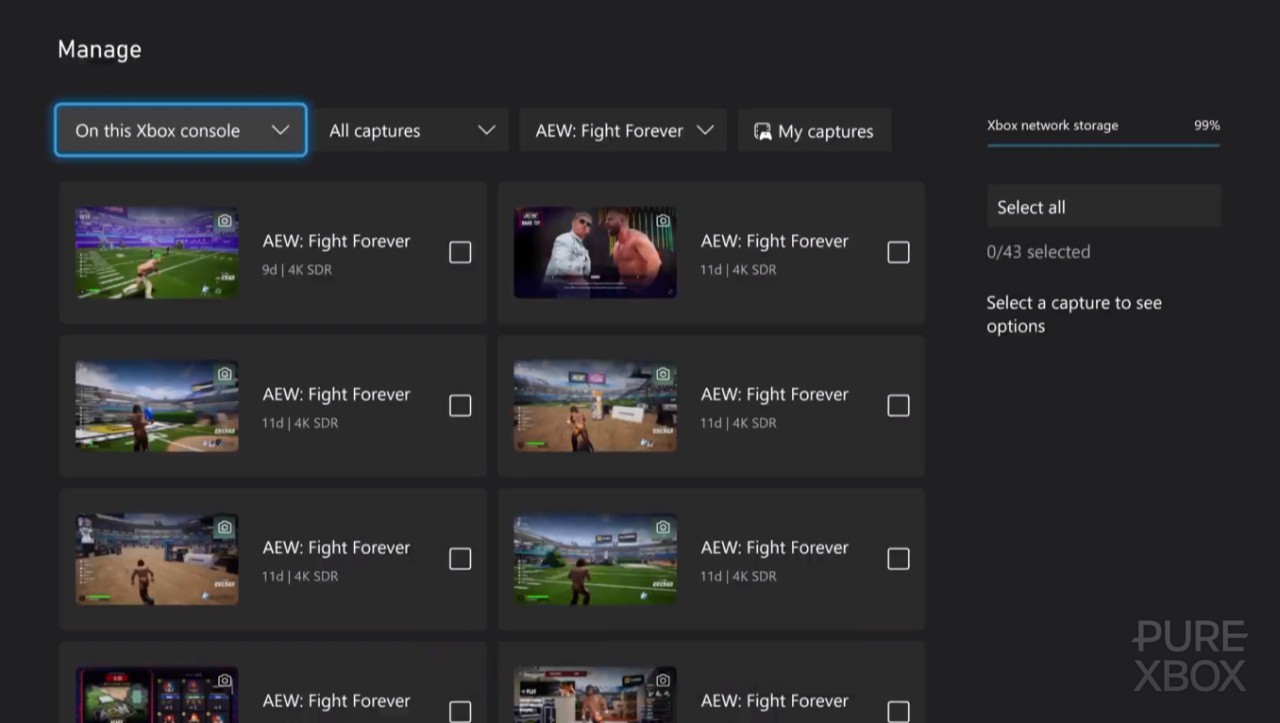Click the camera icon on the second-row right capture
This screenshot has height=723, width=1280.
[x=663, y=373]
